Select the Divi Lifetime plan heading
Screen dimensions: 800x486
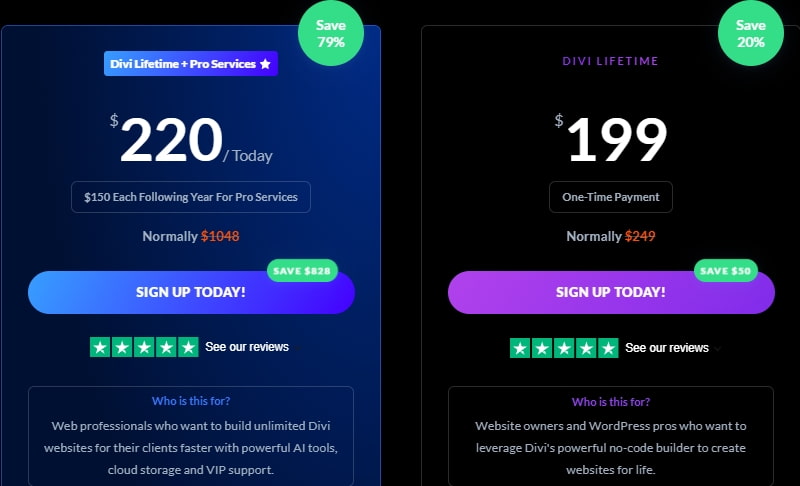pyautogui.click(x=610, y=62)
